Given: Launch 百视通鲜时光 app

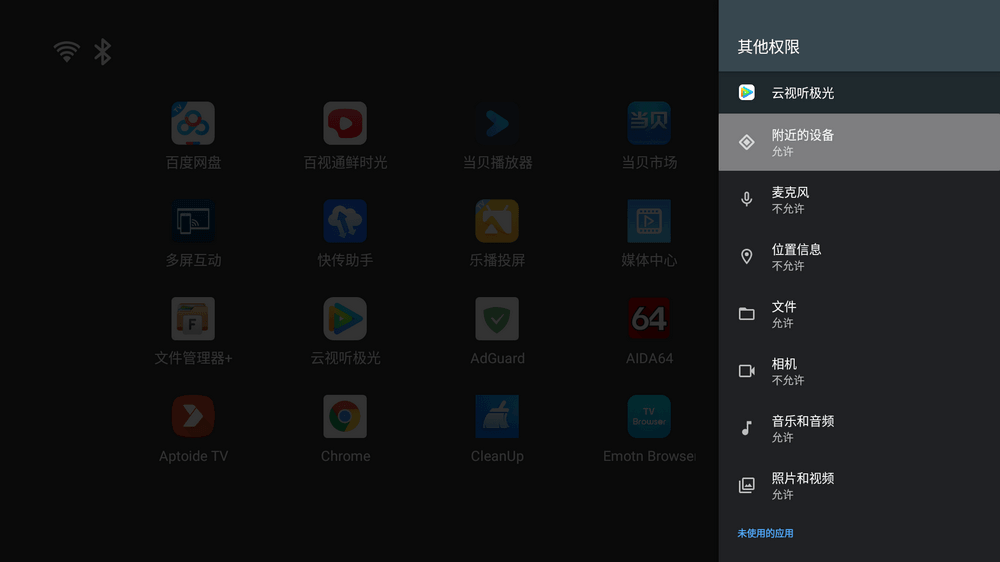Looking at the screenshot, I should [345, 124].
